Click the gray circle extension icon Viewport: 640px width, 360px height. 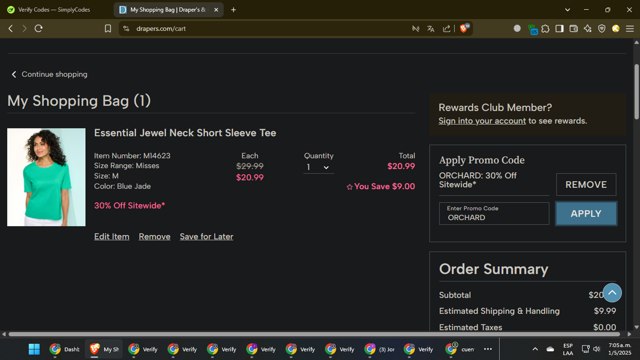click(517, 29)
